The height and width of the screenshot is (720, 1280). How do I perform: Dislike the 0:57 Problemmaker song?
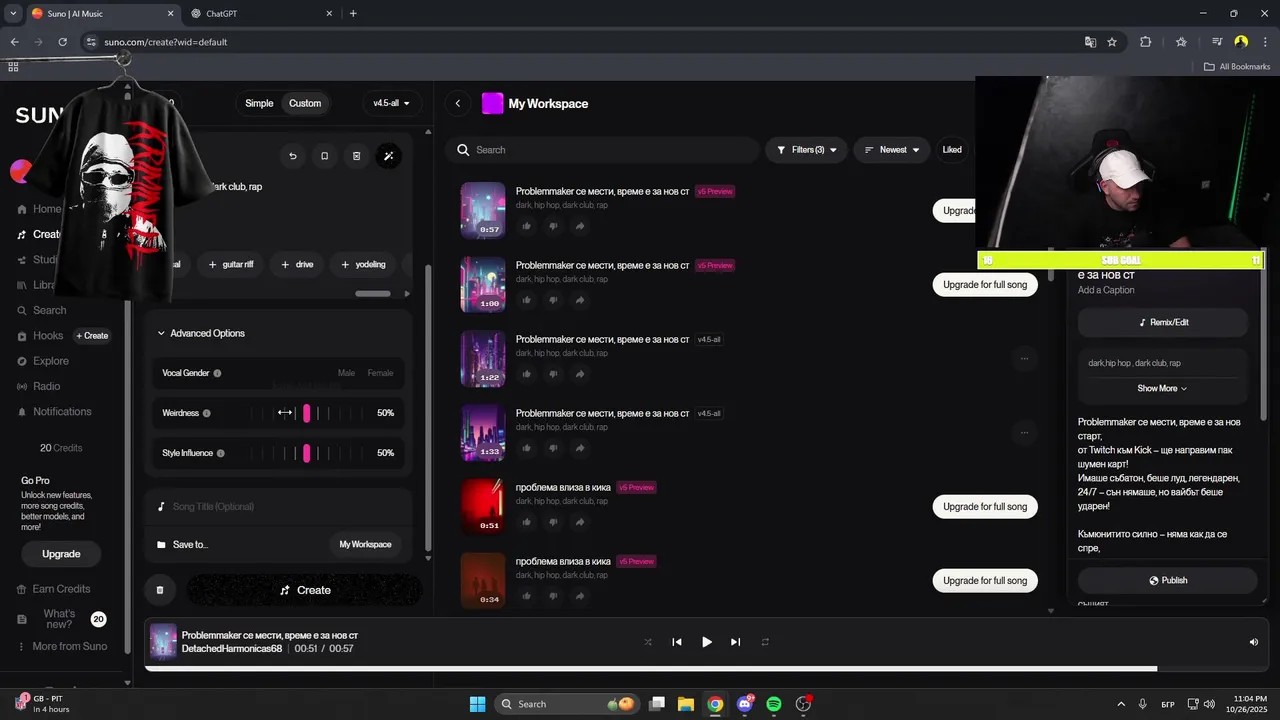coord(553,226)
